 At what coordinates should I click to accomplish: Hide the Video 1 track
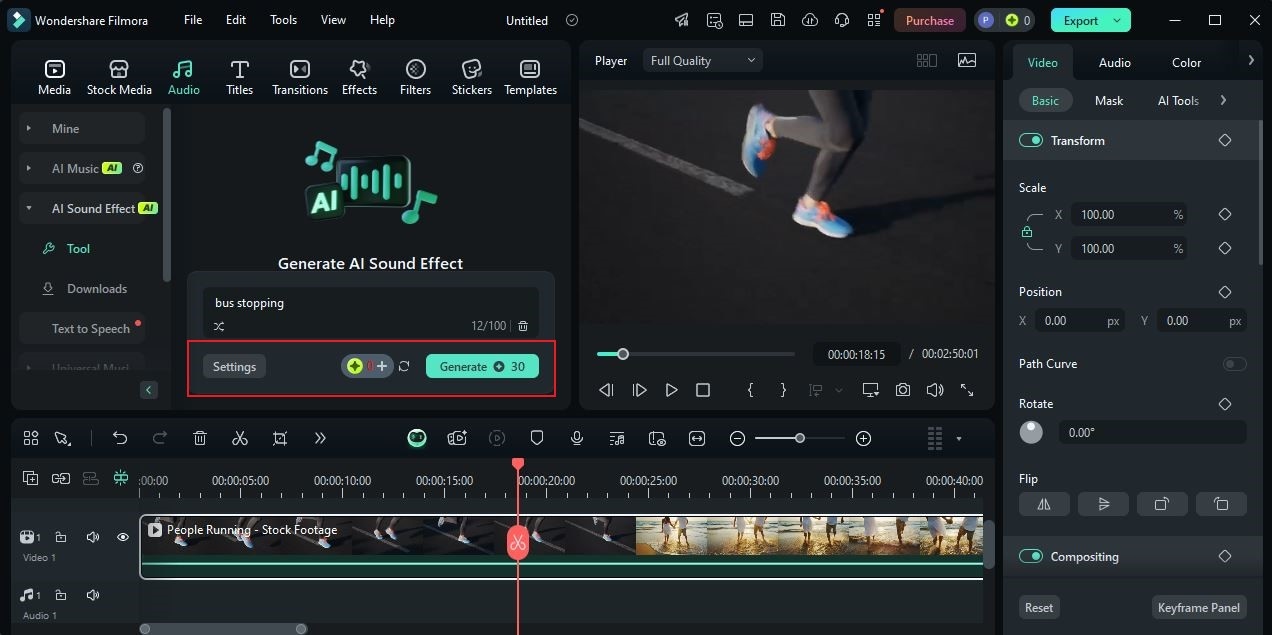pyautogui.click(x=123, y=538)
